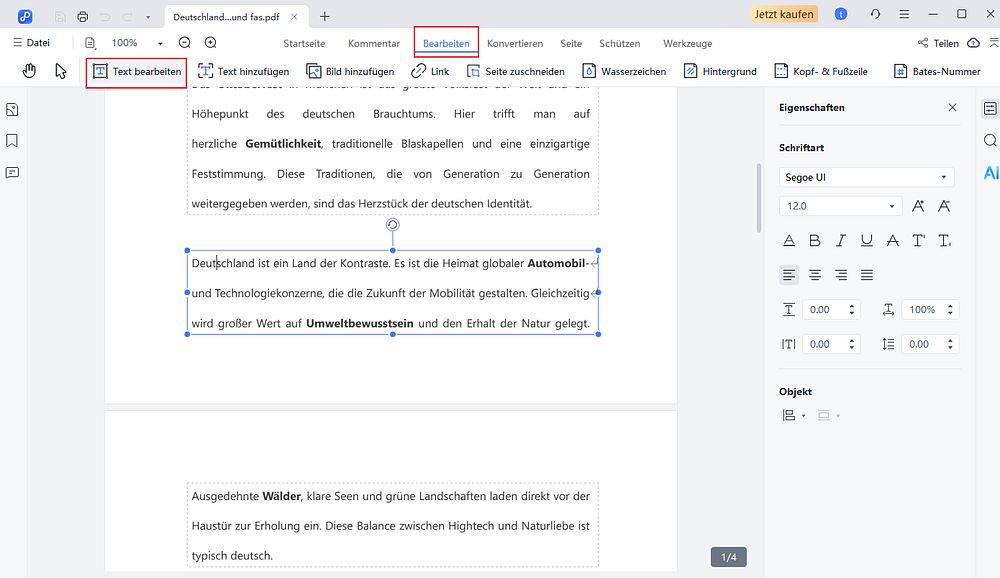Align text left

coord(789,275)
